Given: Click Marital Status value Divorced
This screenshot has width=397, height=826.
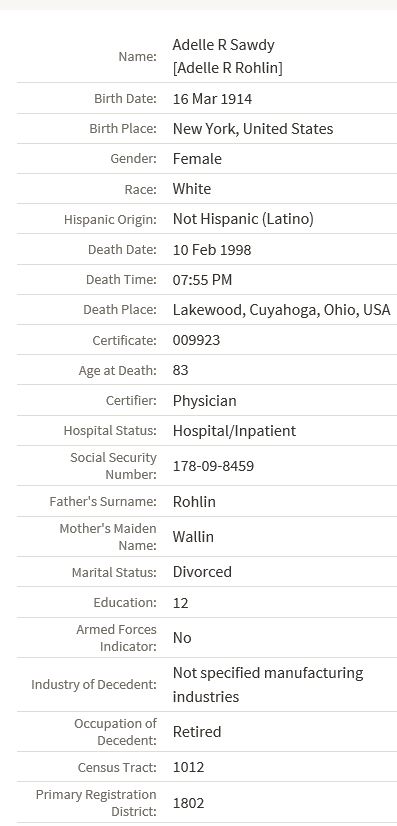Looking at the screenshot, I should pos(202,572).
